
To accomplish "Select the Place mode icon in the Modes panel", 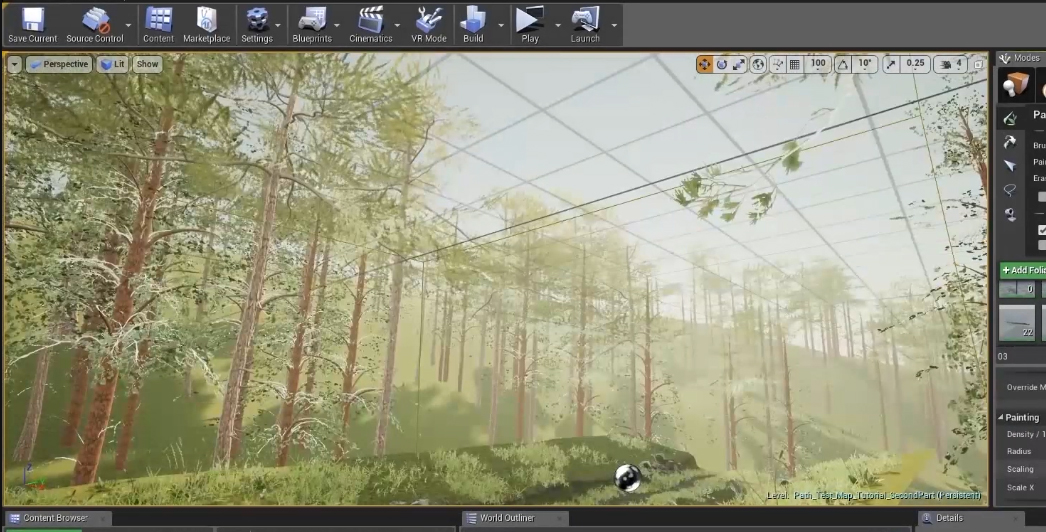I will [x=1017, y=87].
